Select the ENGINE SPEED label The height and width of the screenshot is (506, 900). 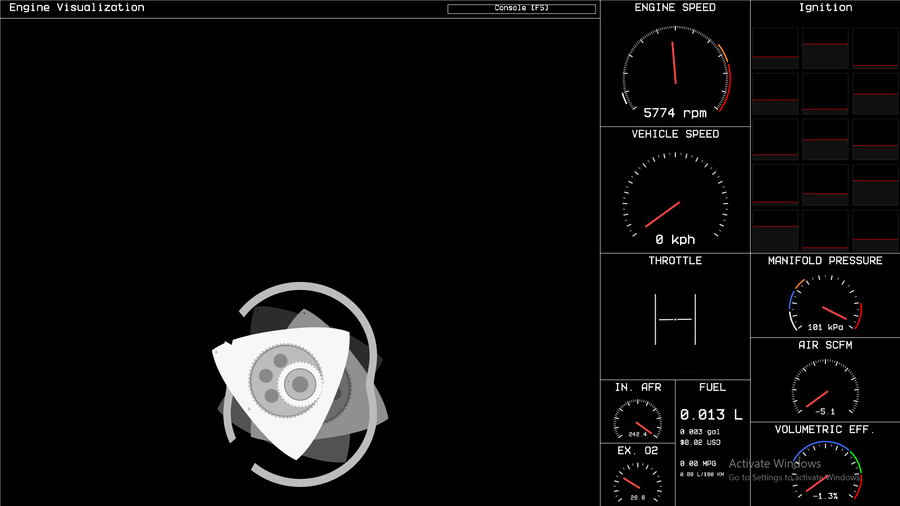tap(675, 7)
